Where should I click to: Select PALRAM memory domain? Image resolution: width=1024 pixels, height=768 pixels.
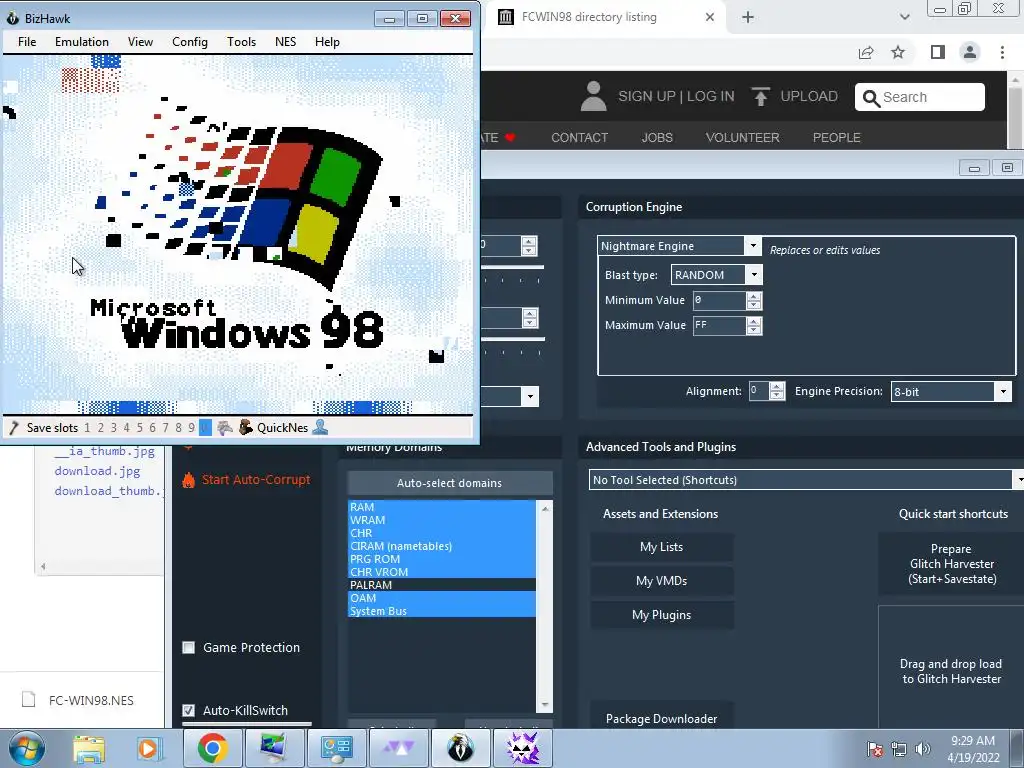click(442, 585)
